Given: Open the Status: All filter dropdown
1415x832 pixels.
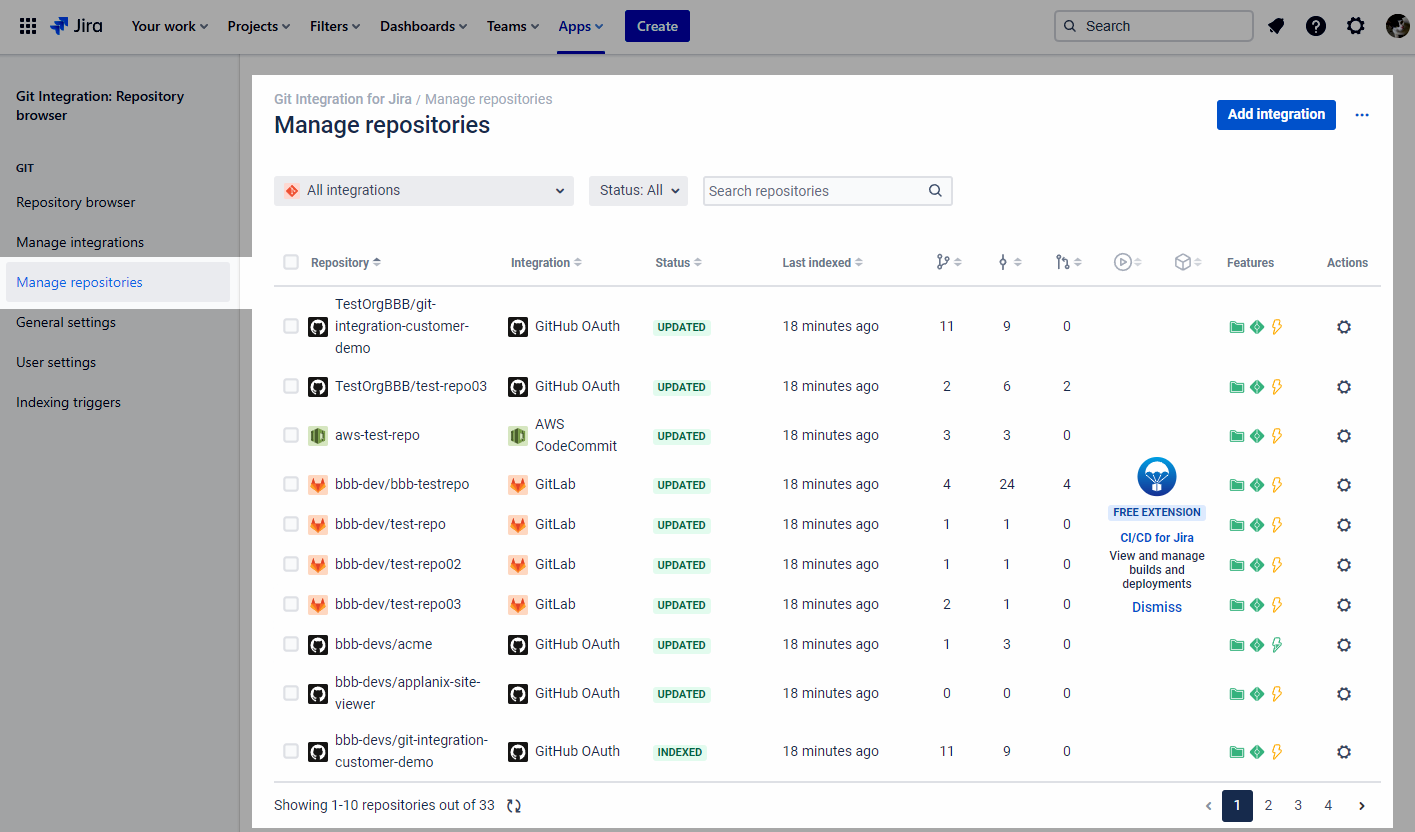Looking at the screenshot, I should (x=638, y=191).
